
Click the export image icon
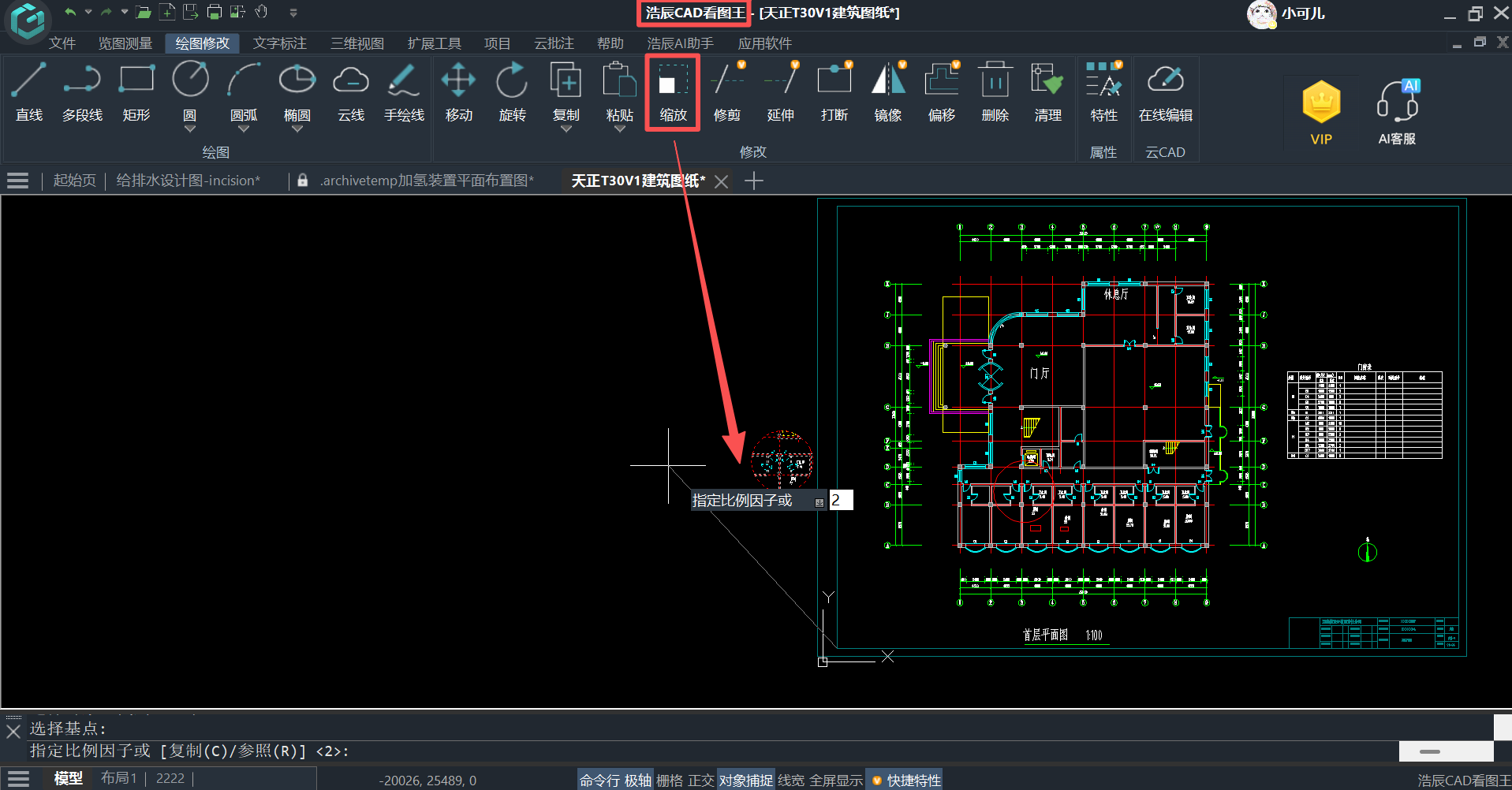pos(237,12)
